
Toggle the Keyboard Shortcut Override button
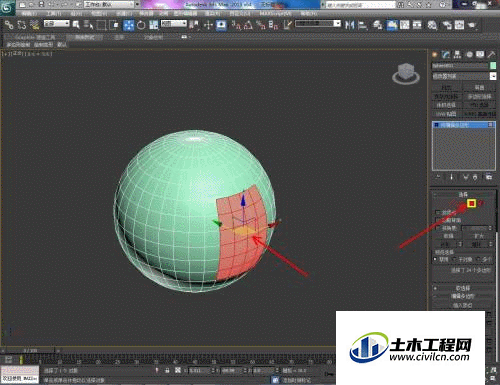click(x=222, y=25)
